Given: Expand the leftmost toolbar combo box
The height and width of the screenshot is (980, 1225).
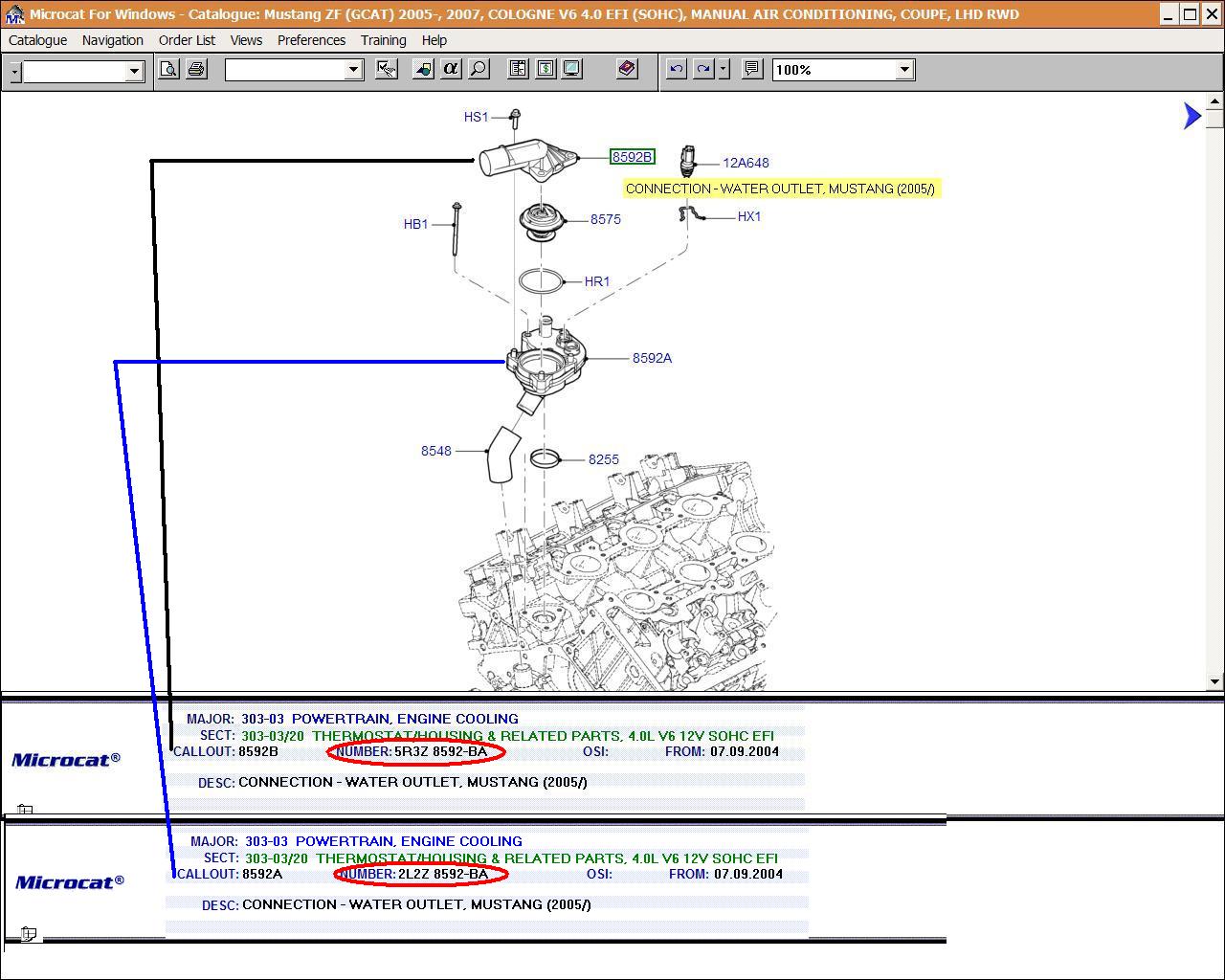Looking at the screenshot, I should [134, 71].
